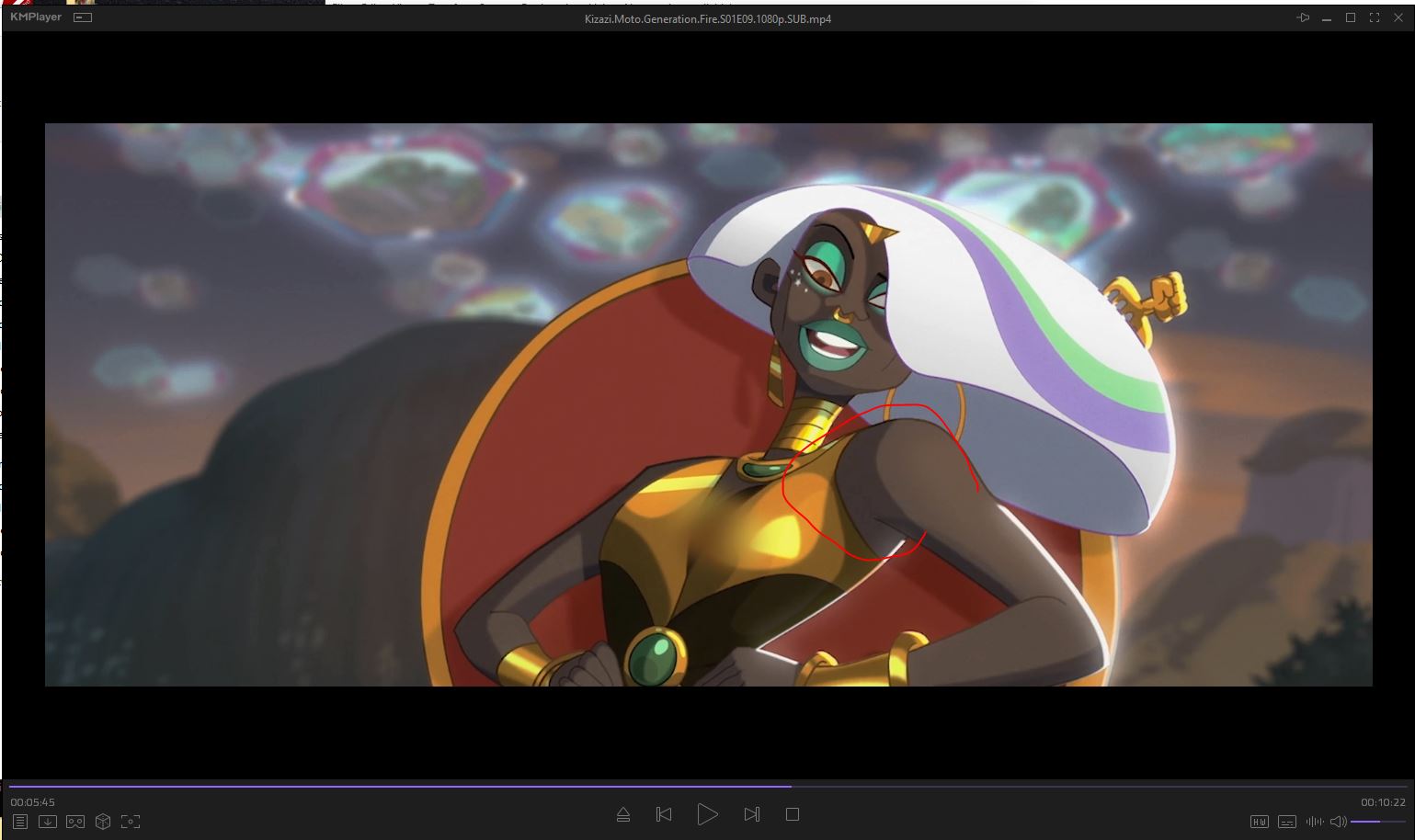Enter fullscreen mode from title bar

click(x=1375, y=17)
